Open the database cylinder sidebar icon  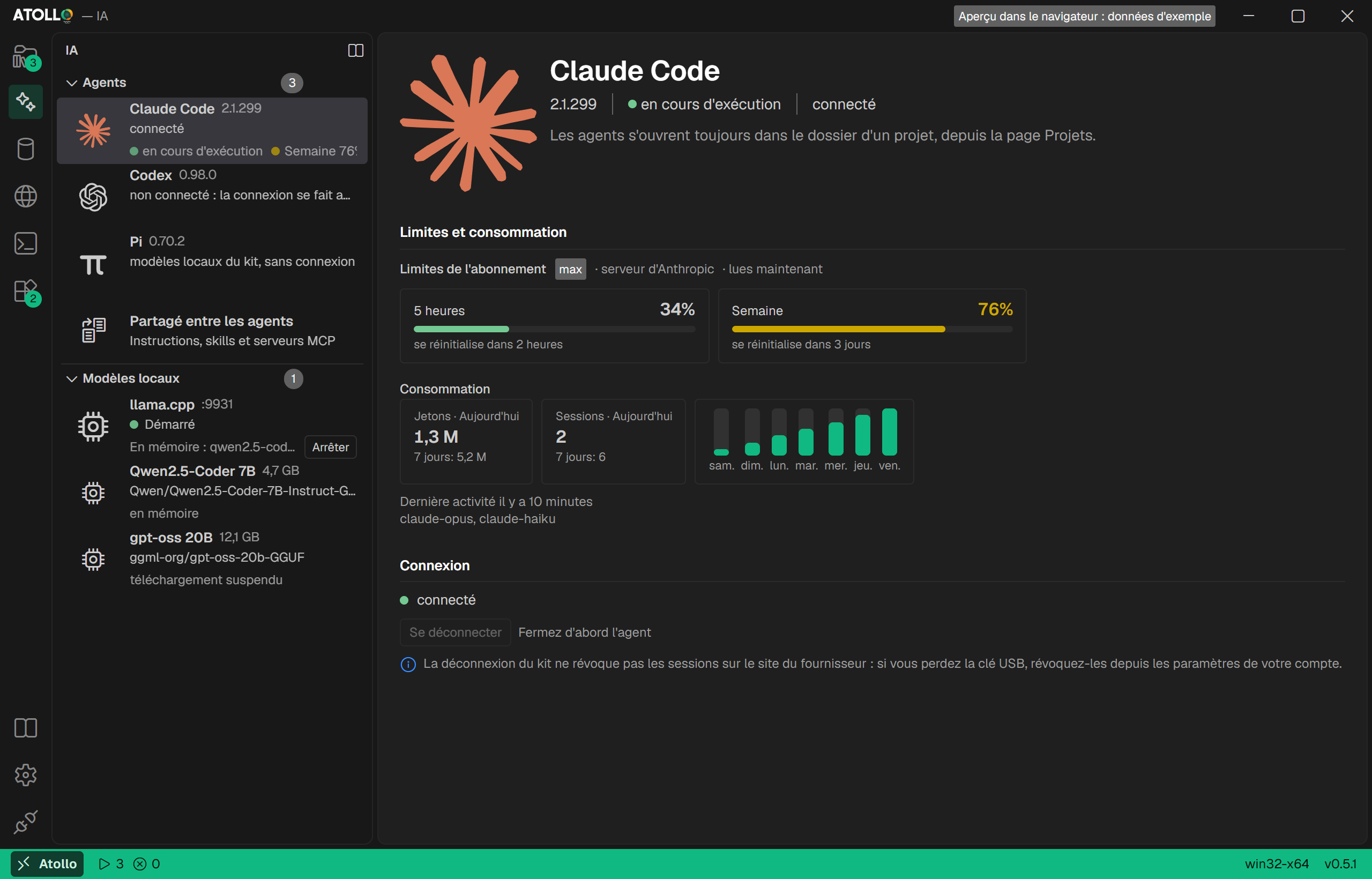point(26,149)
